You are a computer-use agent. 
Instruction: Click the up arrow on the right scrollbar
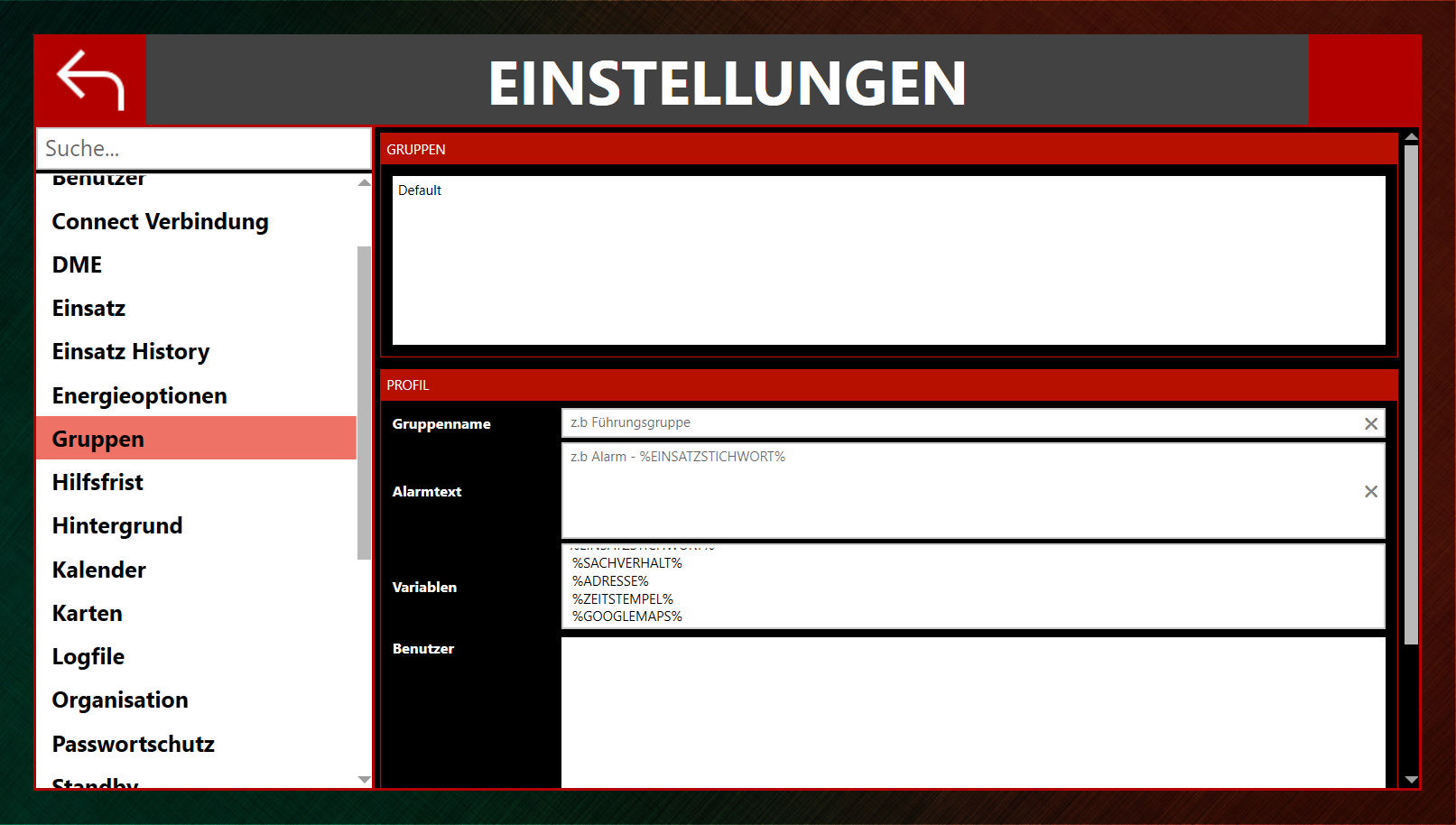click(1411, 136)
